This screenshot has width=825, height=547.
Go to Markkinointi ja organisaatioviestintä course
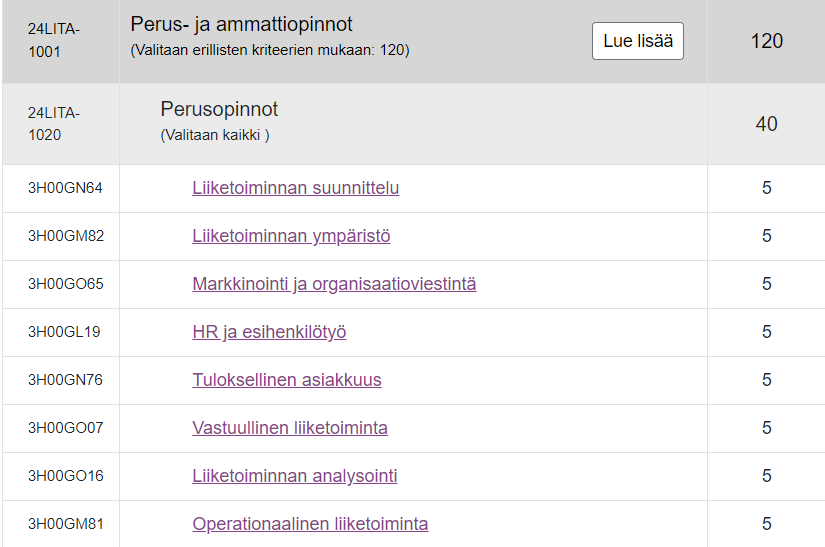pos(334,284)
